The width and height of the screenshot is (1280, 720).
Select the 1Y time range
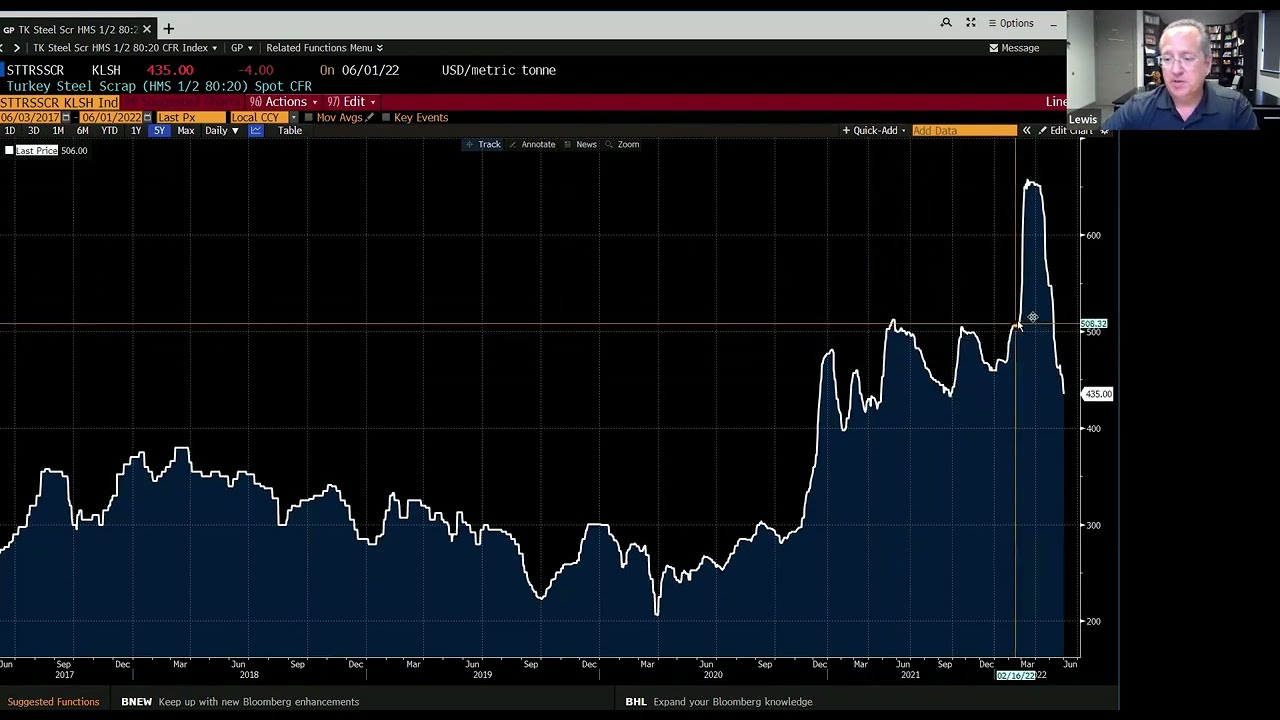coord(135,131)
